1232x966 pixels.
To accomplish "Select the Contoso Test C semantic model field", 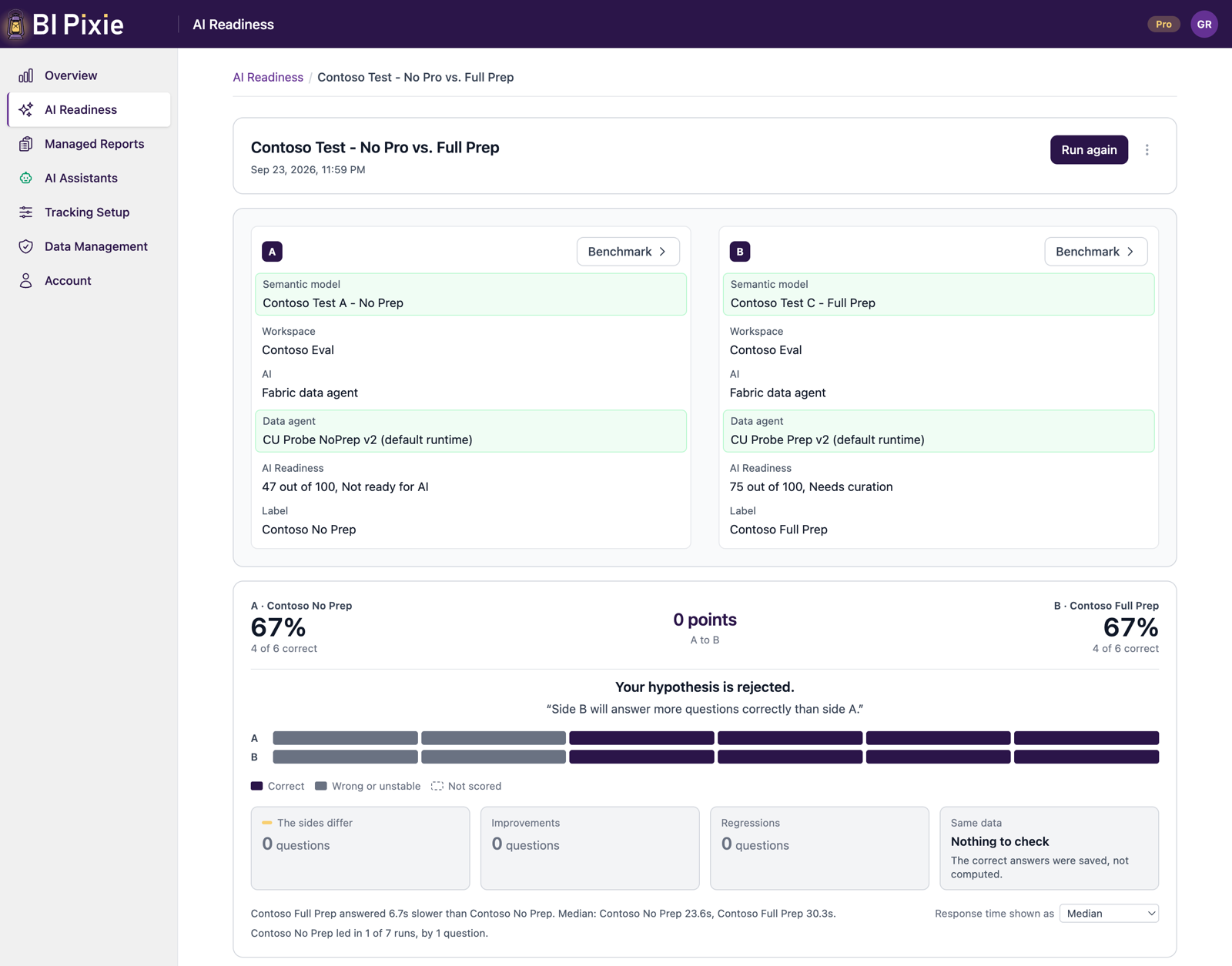I will pos(939,294).
